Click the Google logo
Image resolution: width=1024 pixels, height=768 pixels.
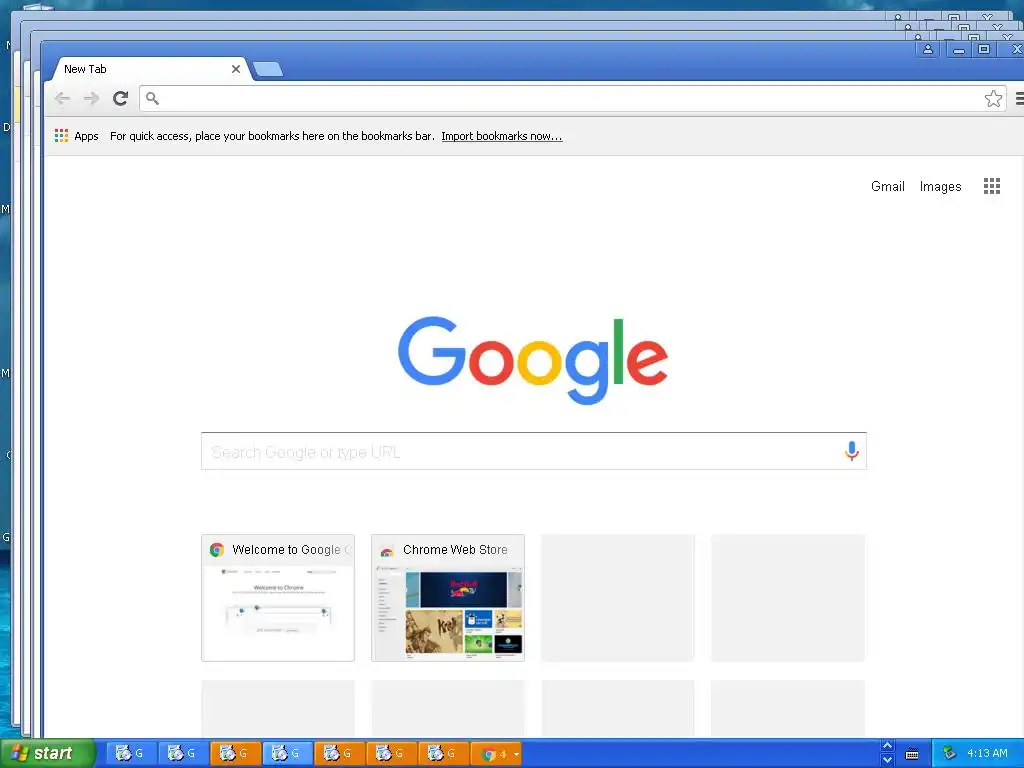[x=533, y=360]
